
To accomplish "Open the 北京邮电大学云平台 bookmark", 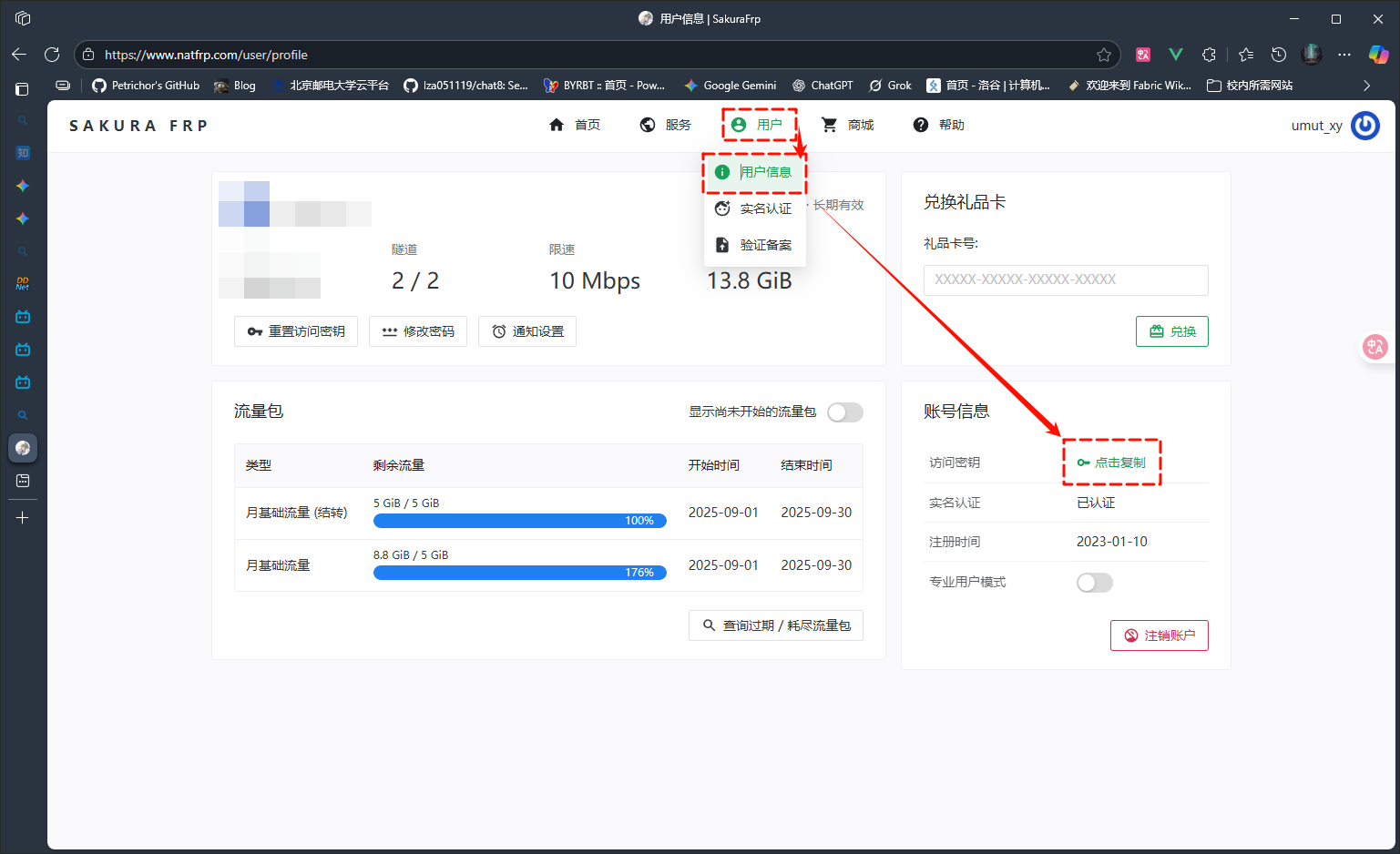I will (x=330, y=86).
